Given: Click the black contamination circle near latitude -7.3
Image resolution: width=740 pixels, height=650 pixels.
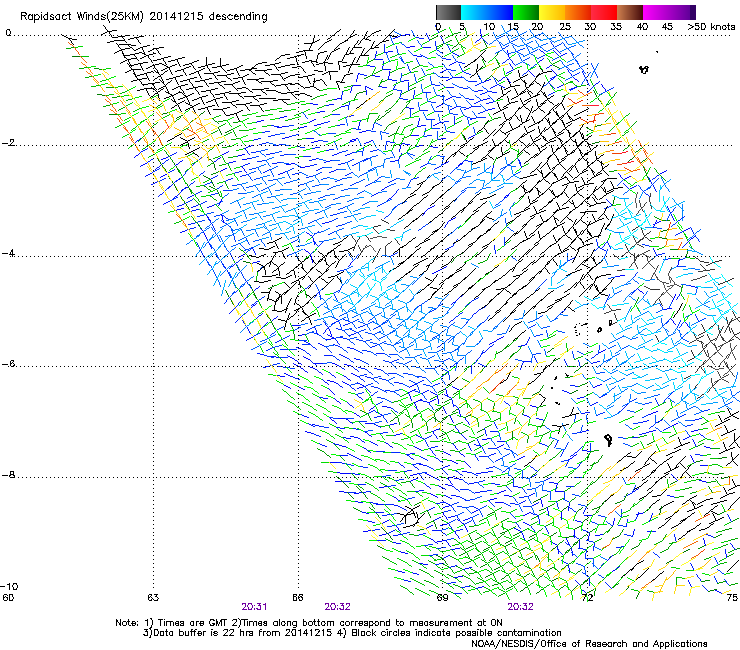Looking at the screenshot, I should point(608,440).
